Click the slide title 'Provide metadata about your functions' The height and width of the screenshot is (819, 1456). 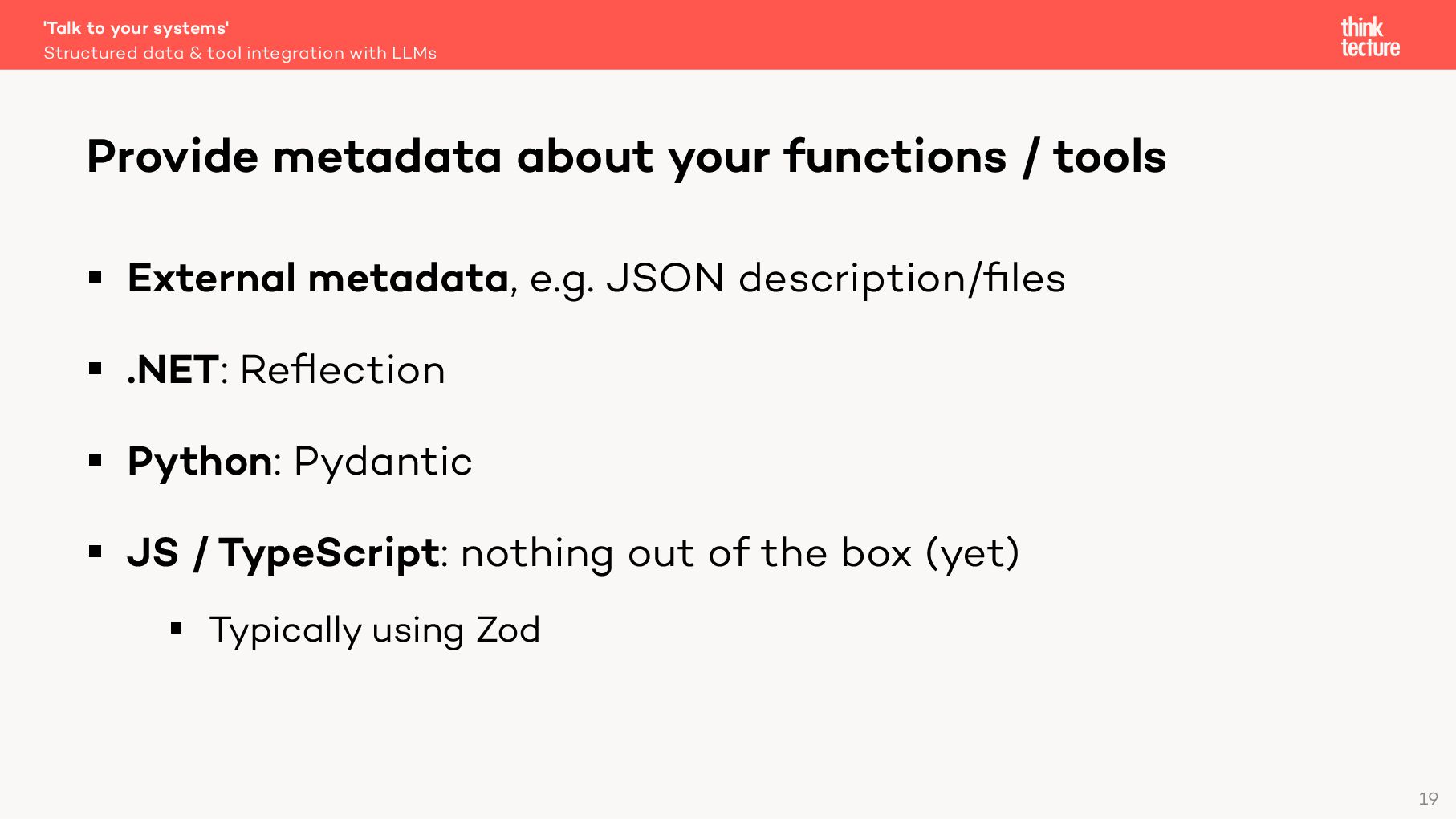[625, 157]
